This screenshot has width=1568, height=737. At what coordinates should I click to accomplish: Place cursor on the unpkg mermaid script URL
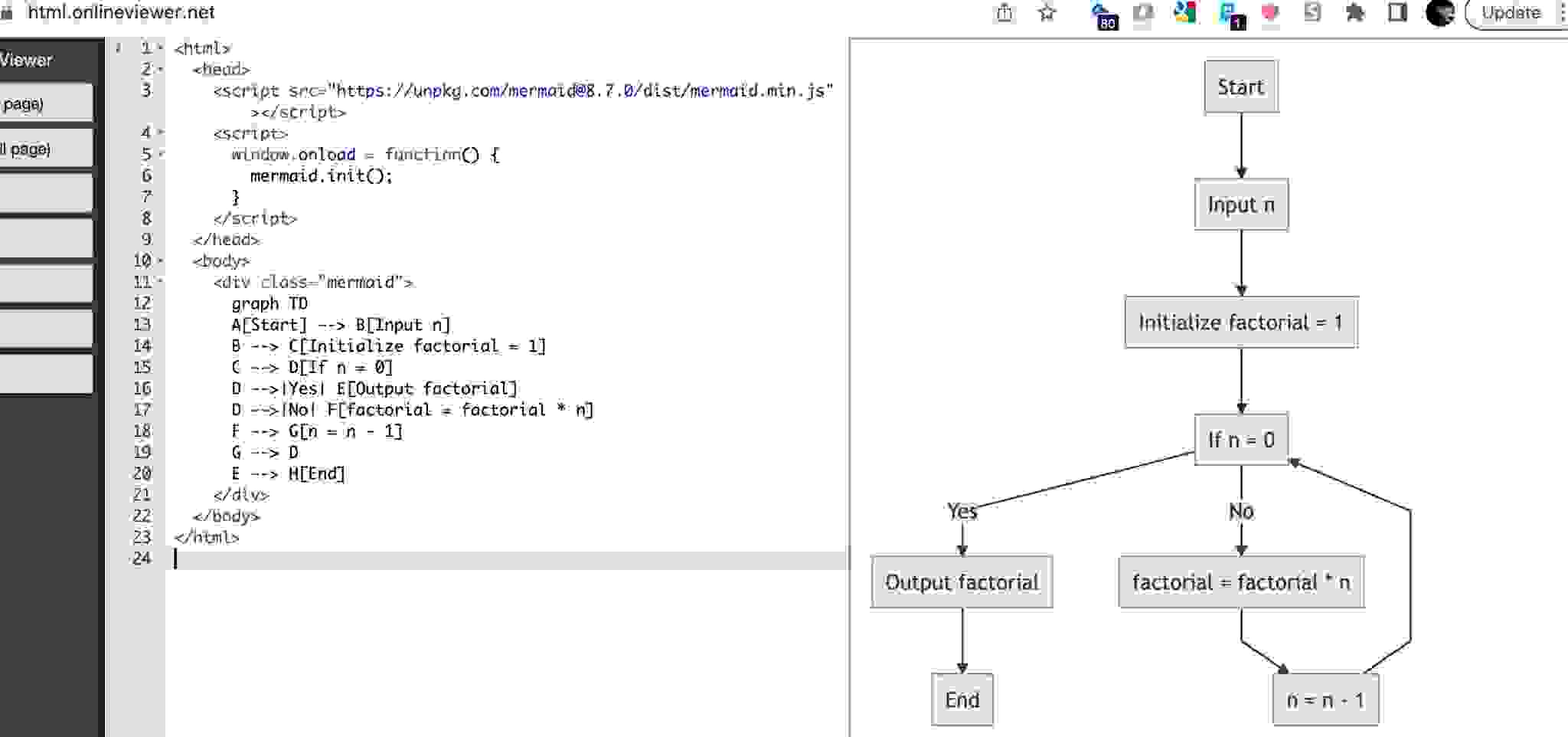581,91
